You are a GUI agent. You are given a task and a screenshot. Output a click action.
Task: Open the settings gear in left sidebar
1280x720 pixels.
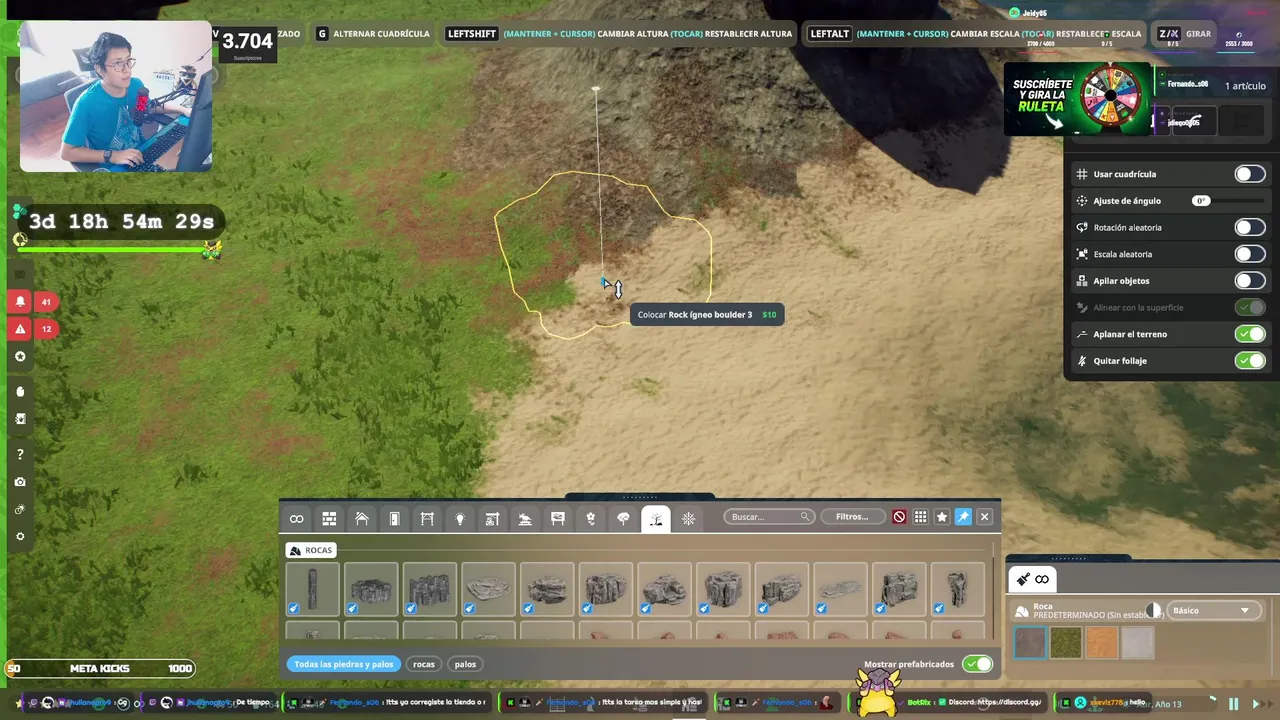click(x=20, y=536)
